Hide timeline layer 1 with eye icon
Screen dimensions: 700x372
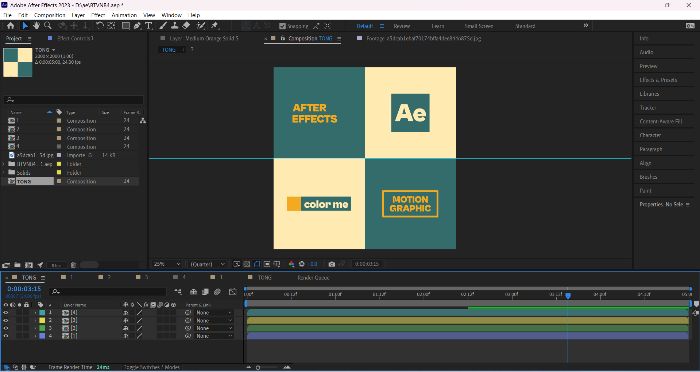(6, 313)
